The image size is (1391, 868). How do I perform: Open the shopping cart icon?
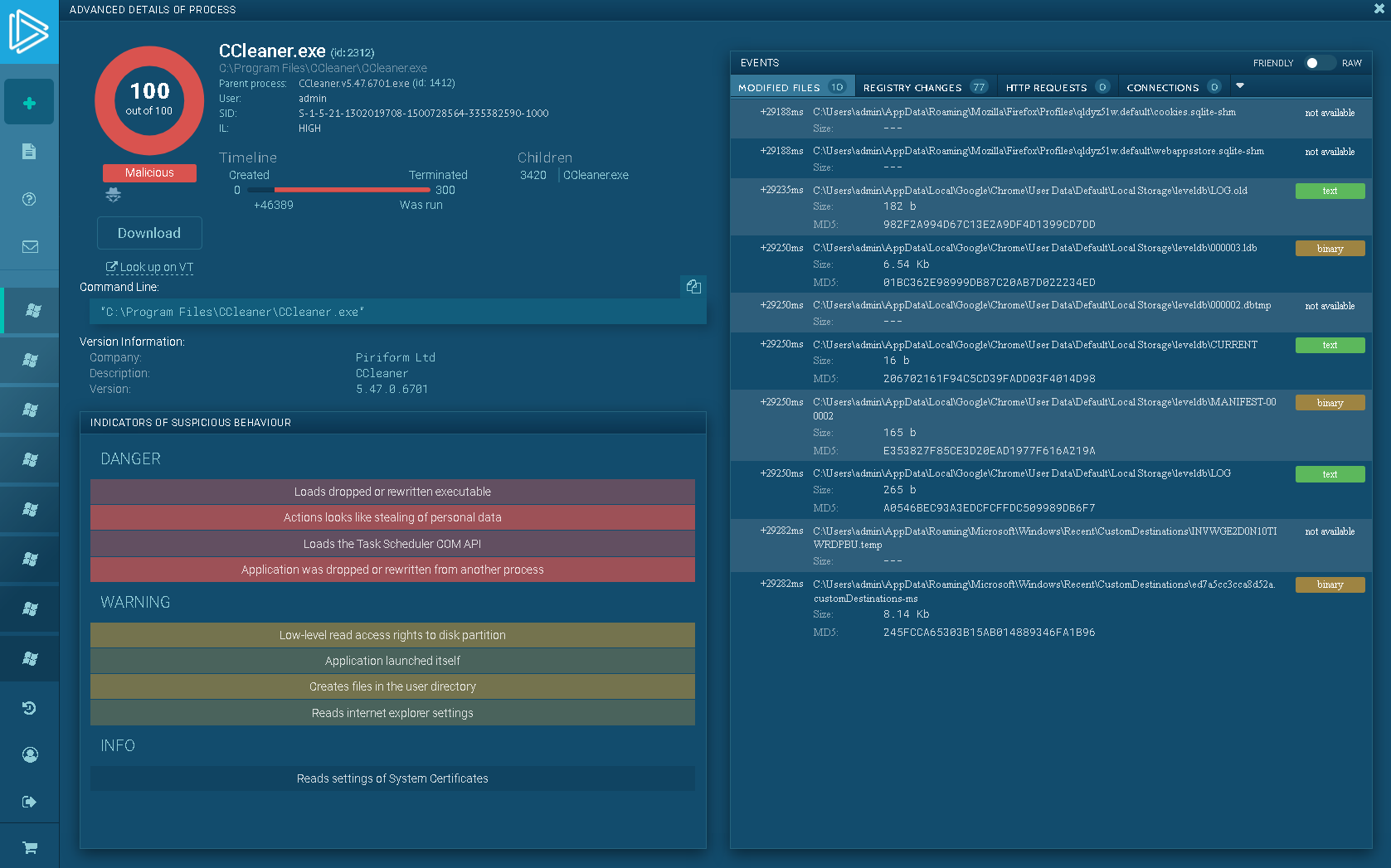point(30,847)
